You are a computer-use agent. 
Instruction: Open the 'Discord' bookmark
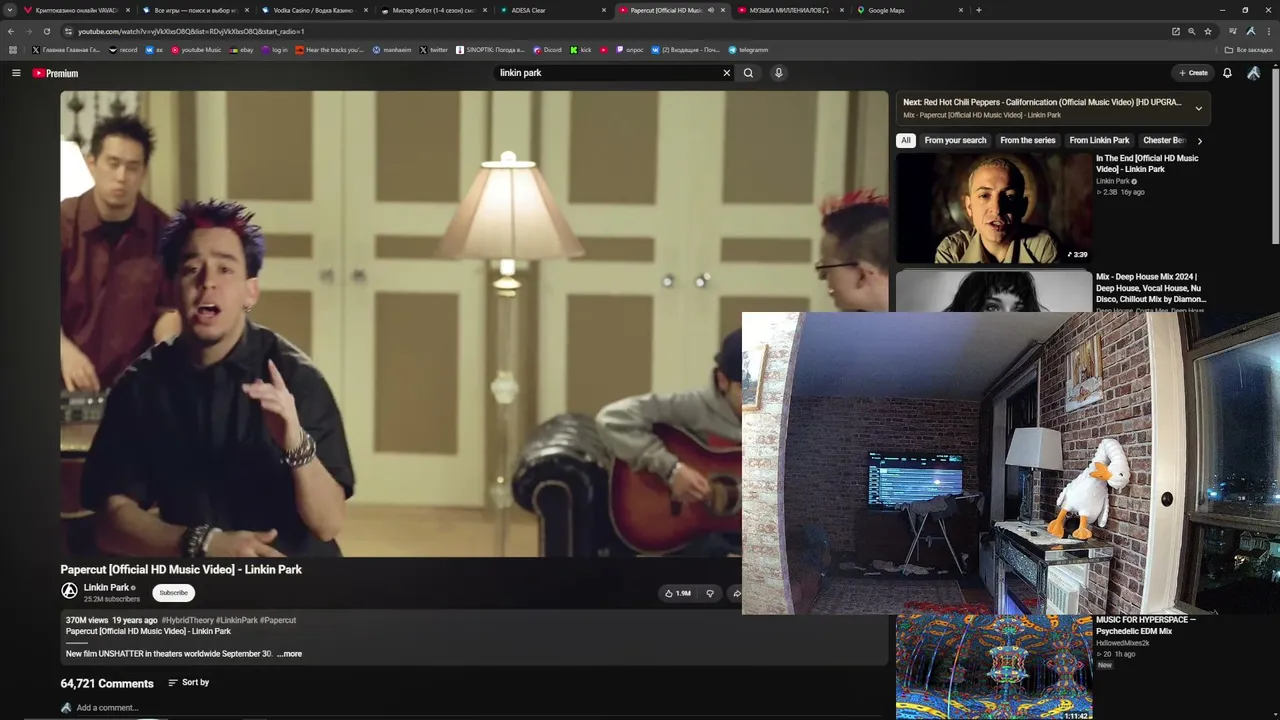547,50
